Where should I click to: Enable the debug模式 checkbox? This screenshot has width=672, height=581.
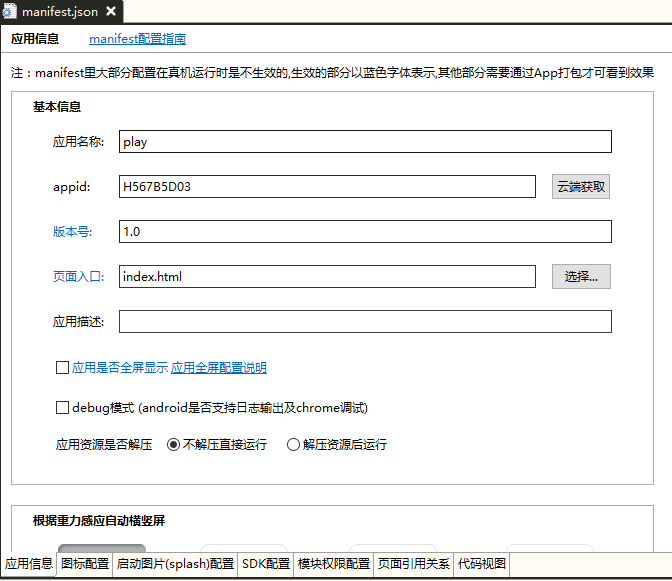[x=63, y=407]
